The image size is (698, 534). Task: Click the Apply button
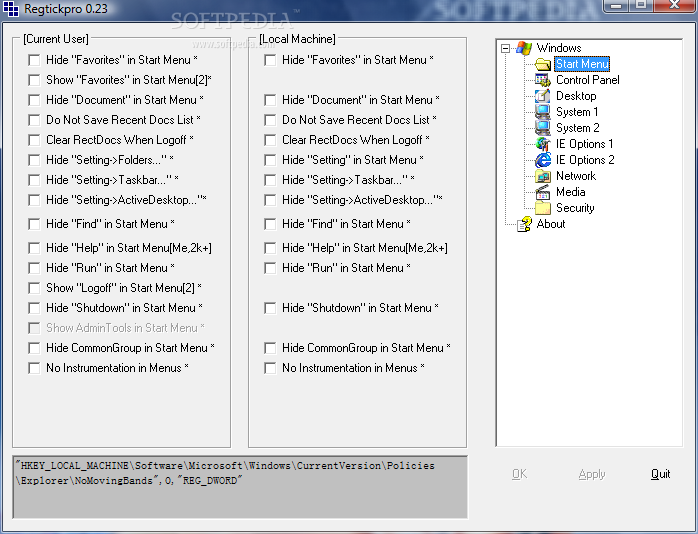click(592, 474)
